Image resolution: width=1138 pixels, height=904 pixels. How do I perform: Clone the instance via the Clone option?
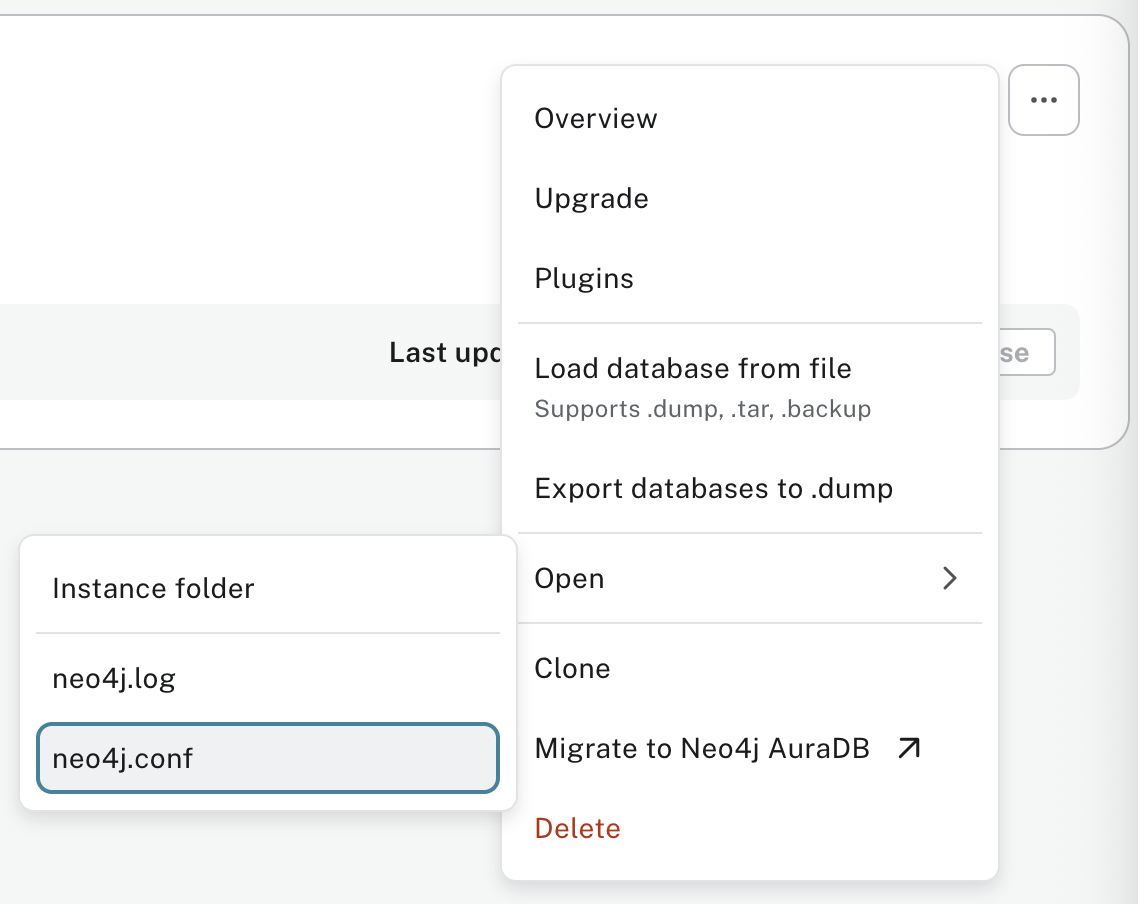tap(572, 668)
